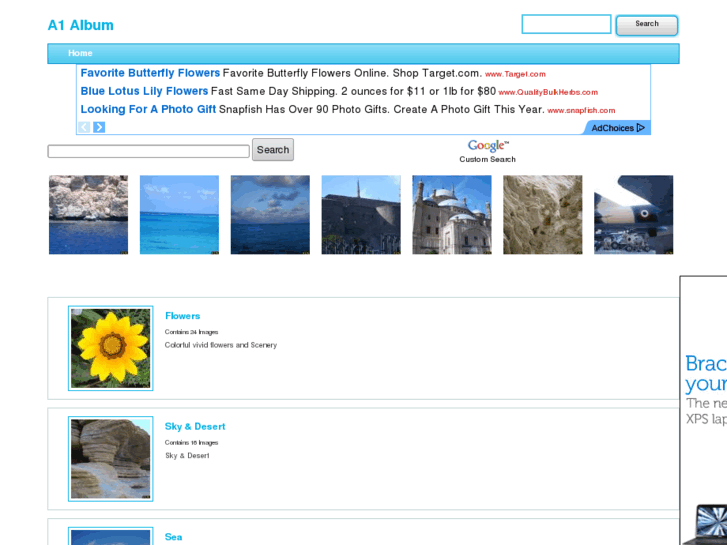Open the Flowers album title link
This screenshot has height=545, width=727.
pyautogui.click(x=183, y=316)
